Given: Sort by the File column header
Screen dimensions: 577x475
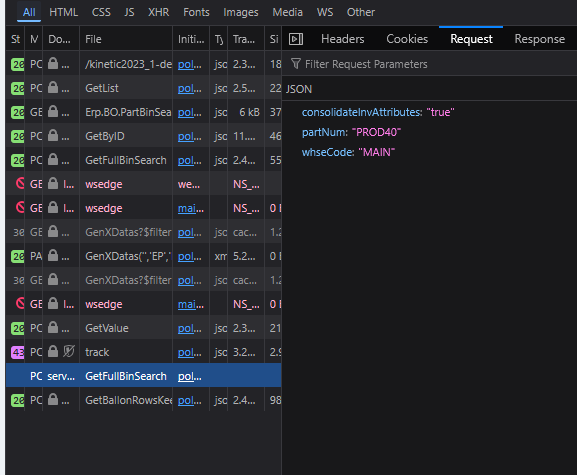Looking at the screenshot, I should coord(126,39).
